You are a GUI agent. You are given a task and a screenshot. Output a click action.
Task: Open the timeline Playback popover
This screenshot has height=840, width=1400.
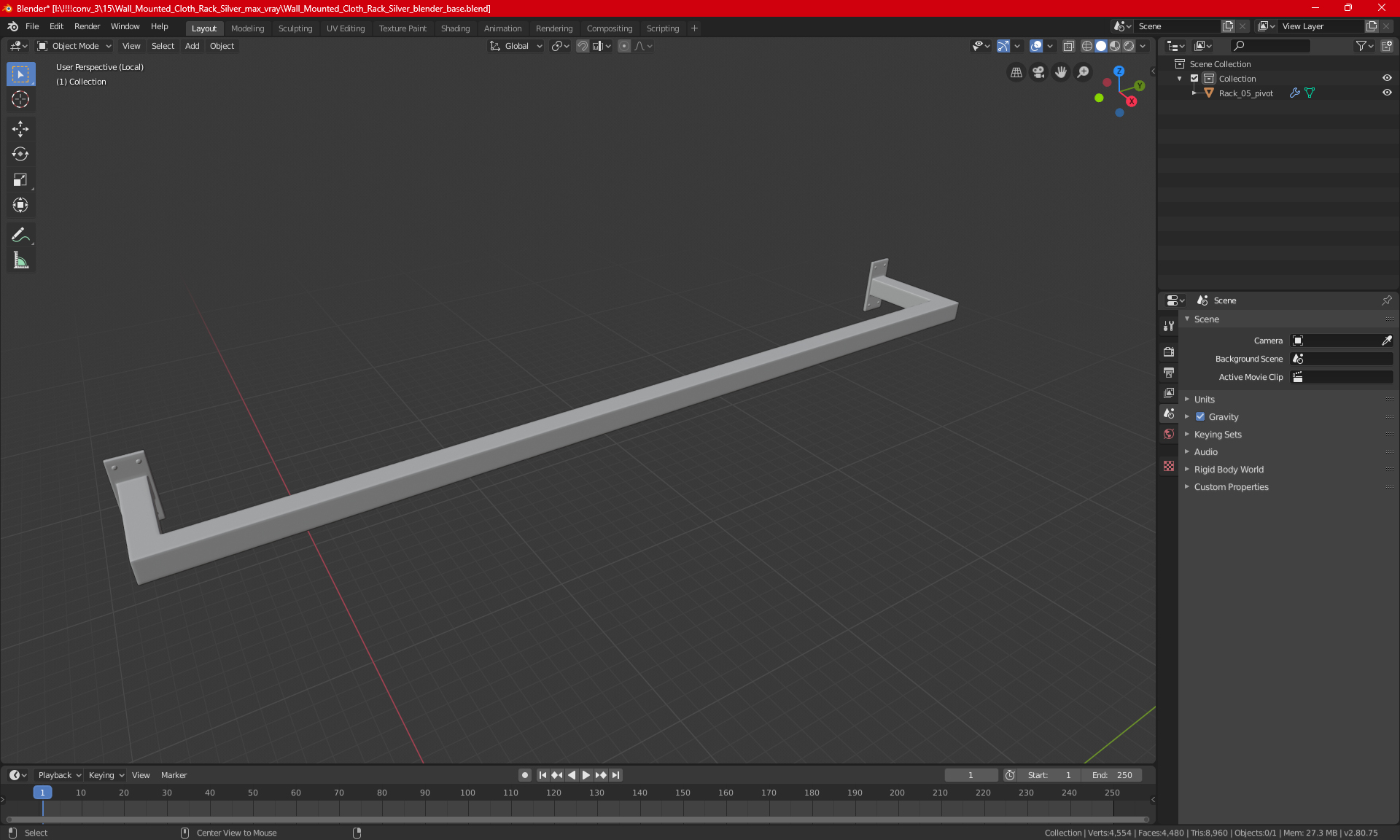(59, 775)
